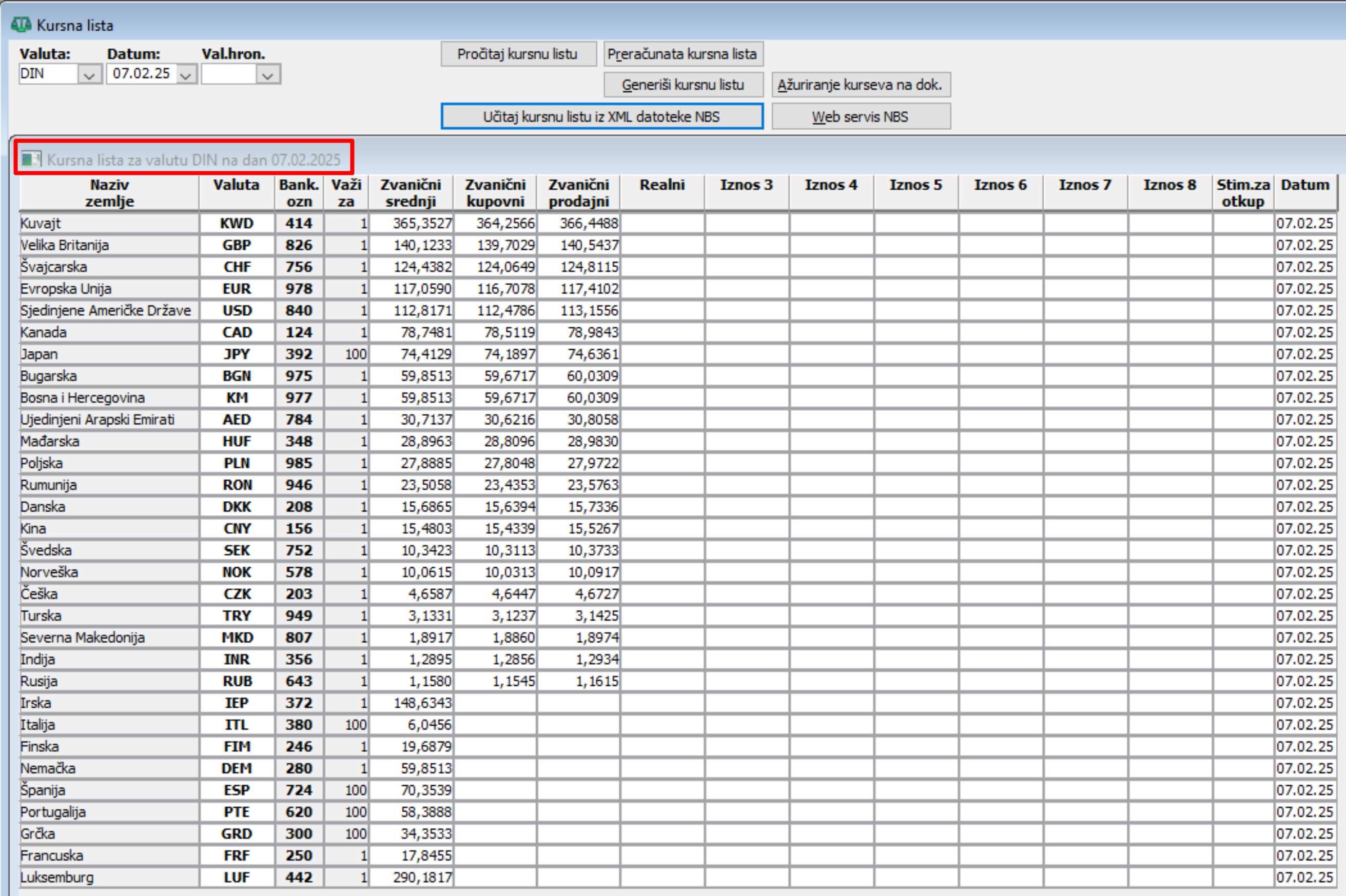
Task: Load exchange rates from NBS XML file
Action: (601, 116)
